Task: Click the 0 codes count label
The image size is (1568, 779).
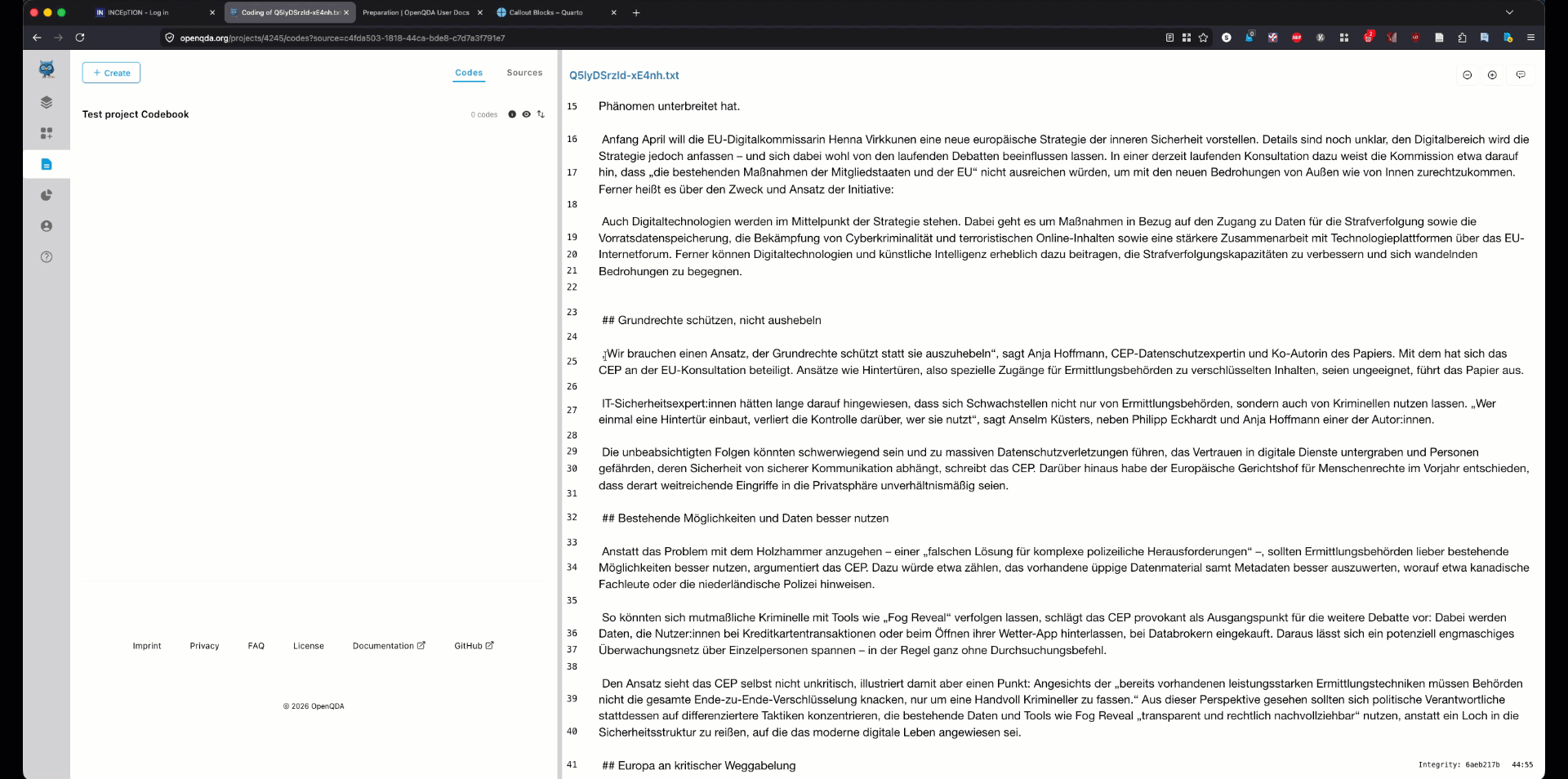Action: [x=484, y=115]
